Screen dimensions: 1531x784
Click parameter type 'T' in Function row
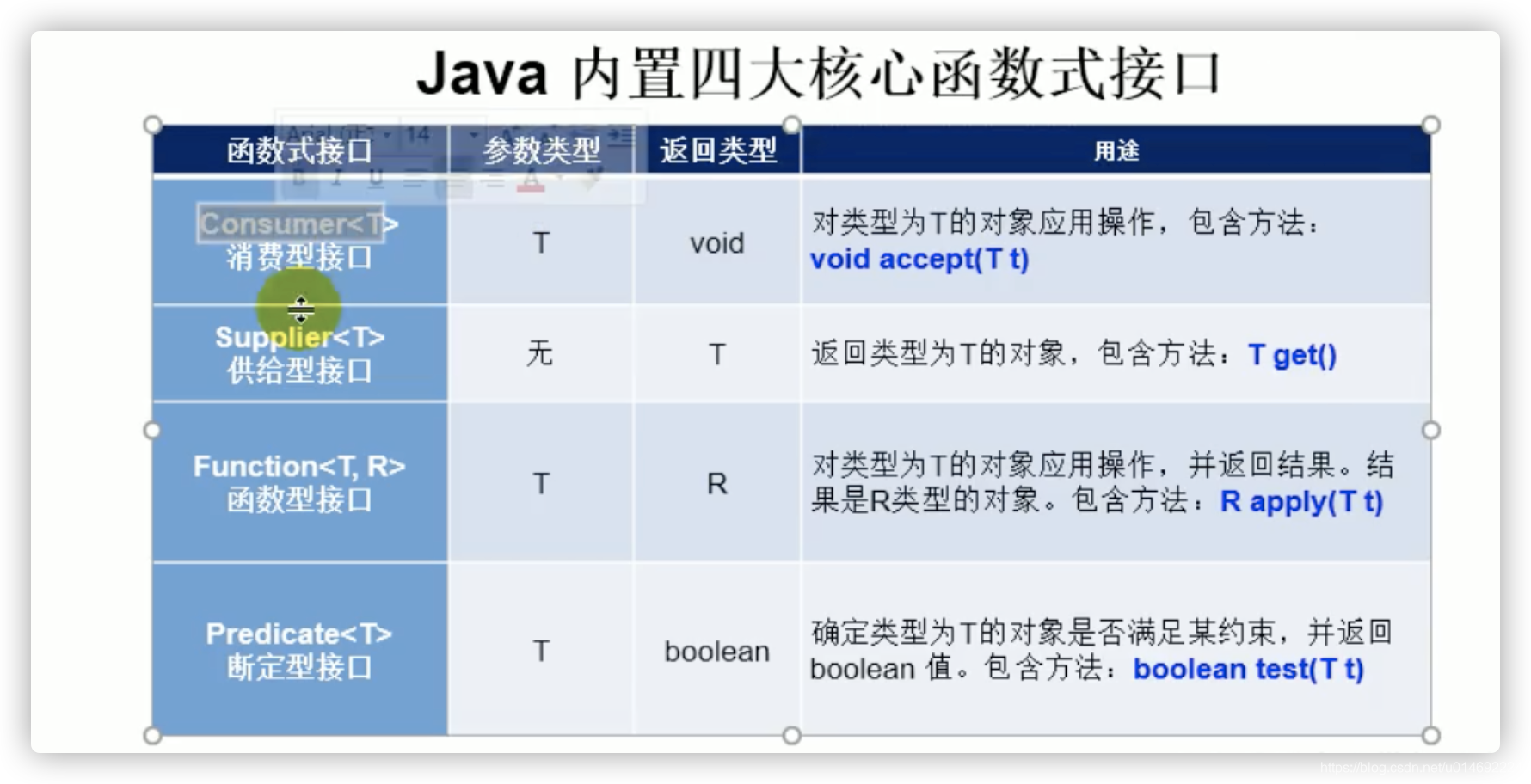pyautogui.click(x=541, y=483)
